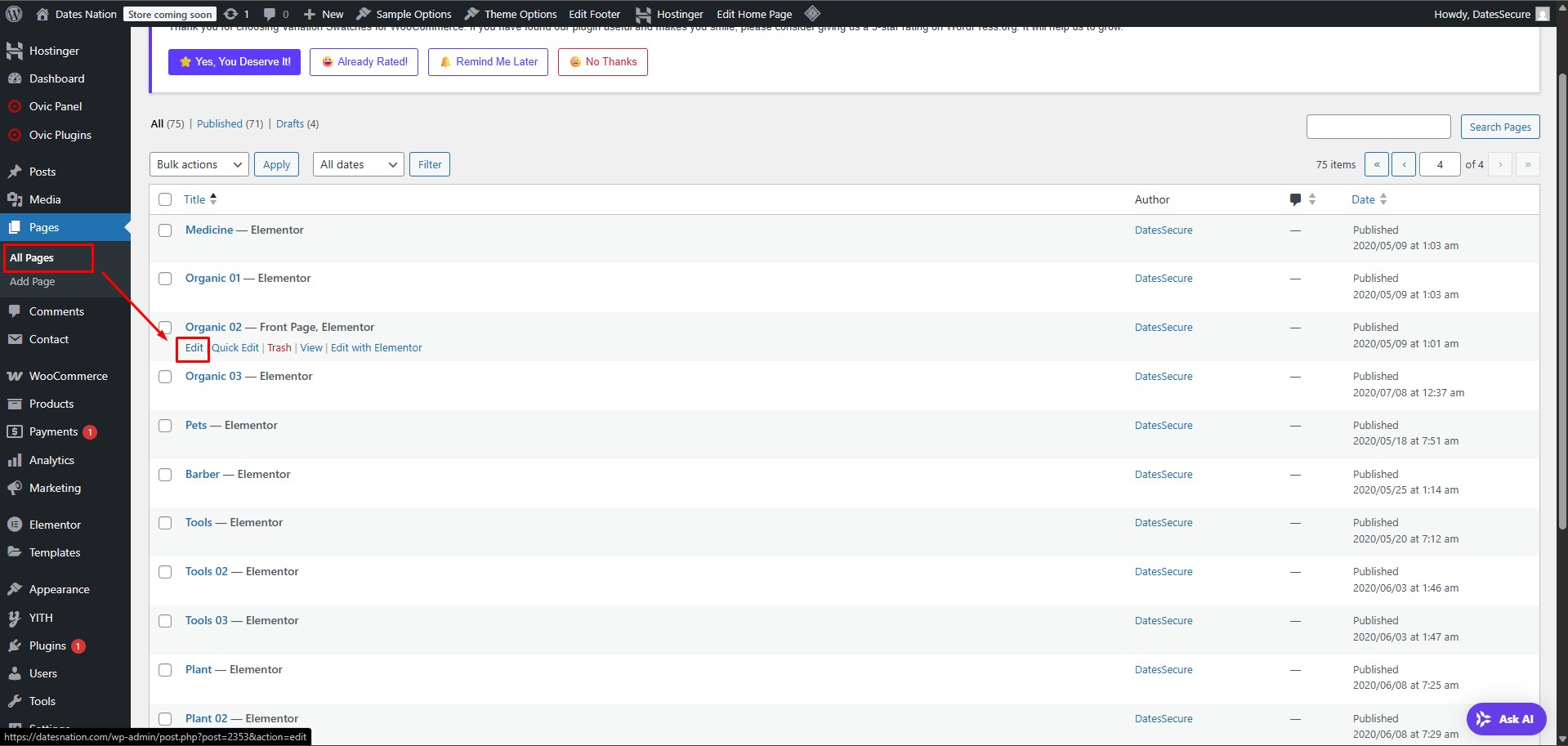Viewport: 1568px width, 746px height.
Task: Click the WooCommerce sidebar icon
Action: pos(15,376)
